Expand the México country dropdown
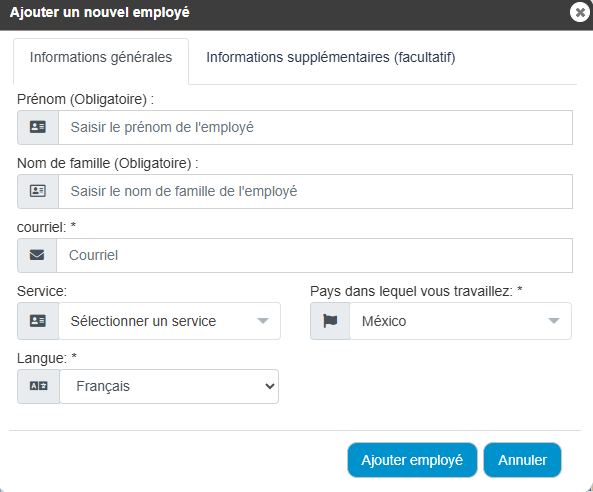 coord(461,321)
